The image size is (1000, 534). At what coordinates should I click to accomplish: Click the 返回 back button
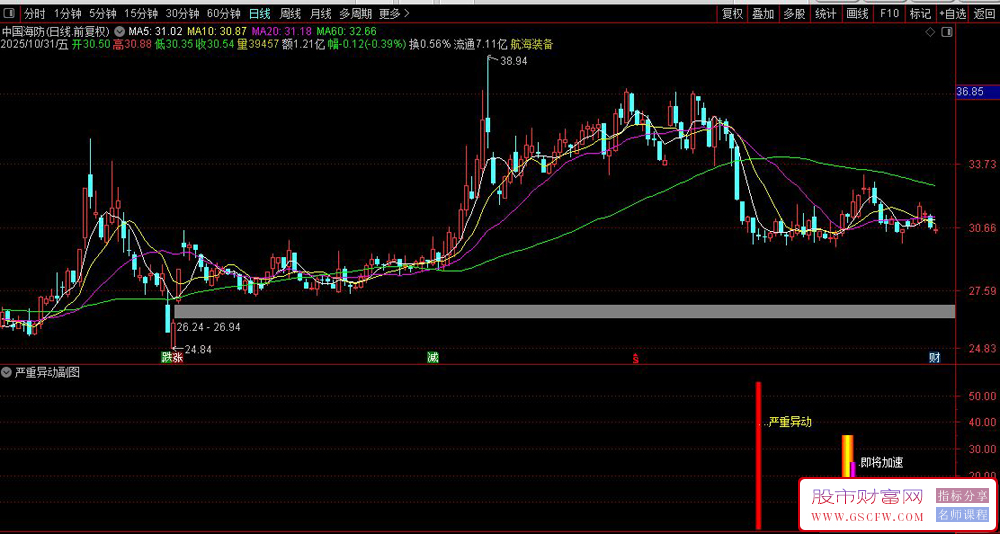(x=984, y=13)
